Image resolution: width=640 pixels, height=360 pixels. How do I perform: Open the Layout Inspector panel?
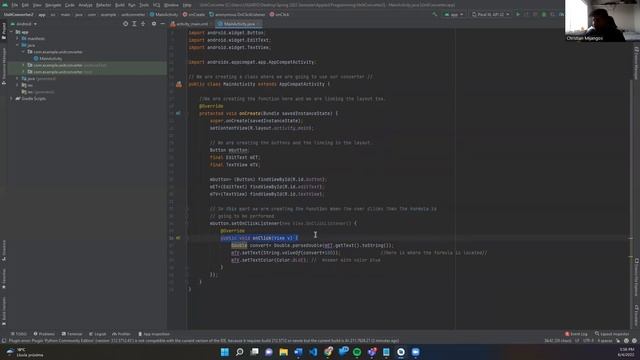pyautogui.click(x=612, y=334)
